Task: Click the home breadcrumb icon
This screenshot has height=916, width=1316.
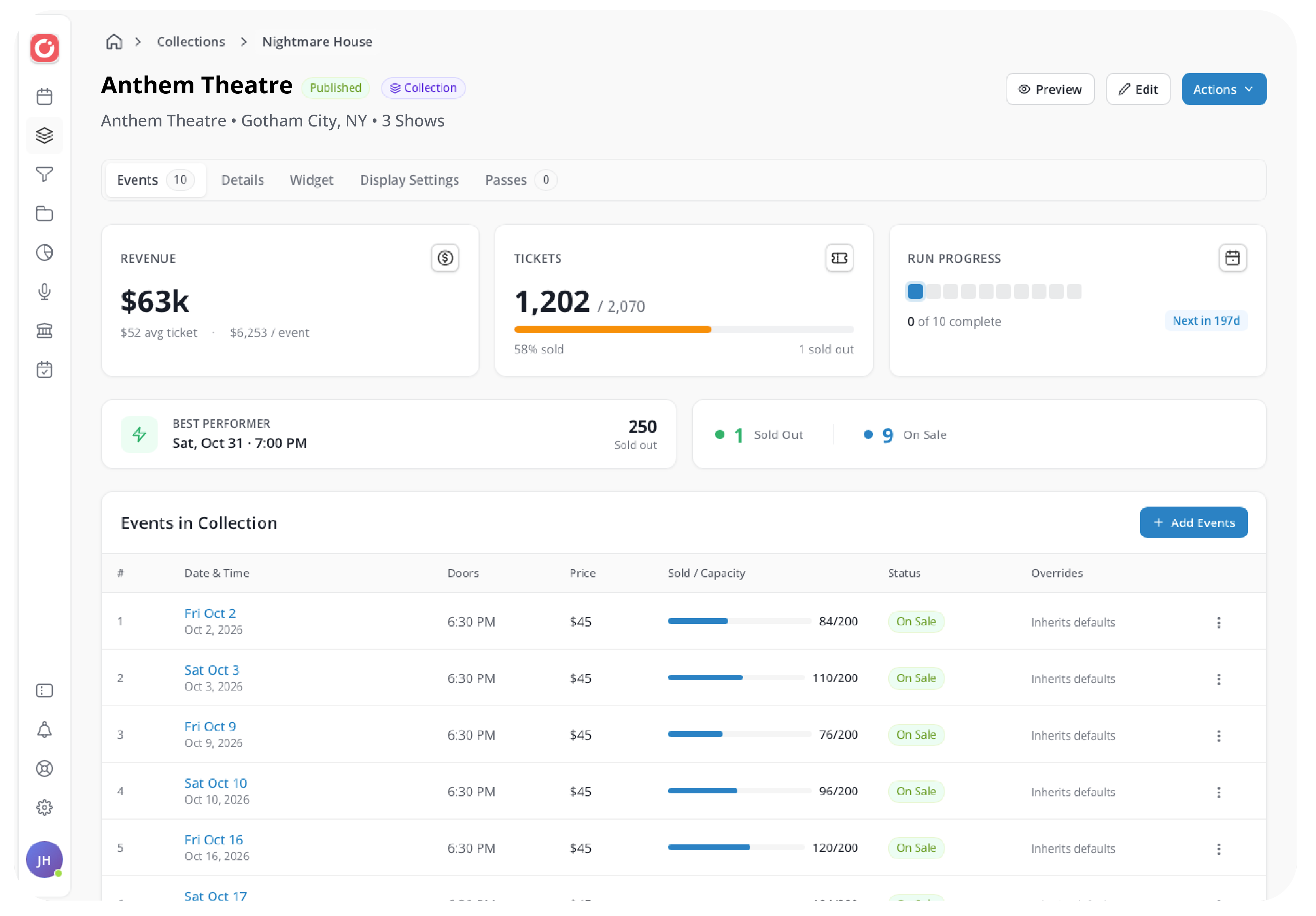Action: (114, 42)
